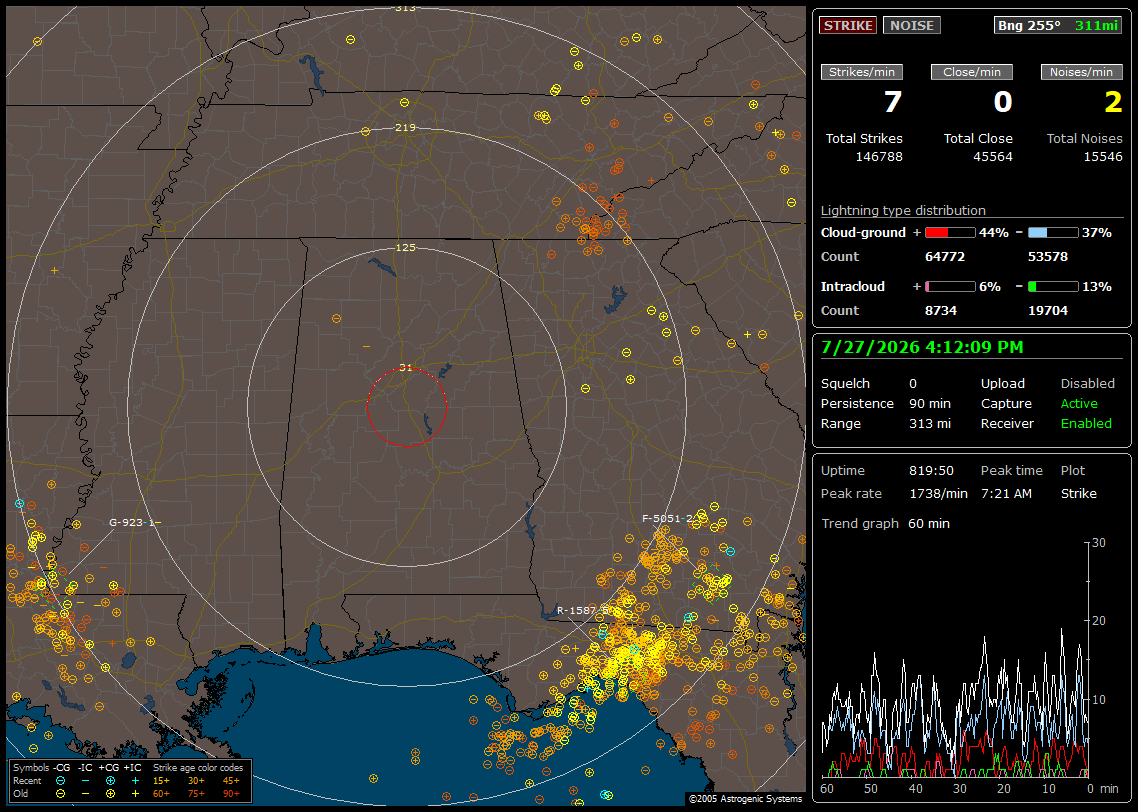
Task: Click storm cell label F-5051-2 on map
Action: 668,519
